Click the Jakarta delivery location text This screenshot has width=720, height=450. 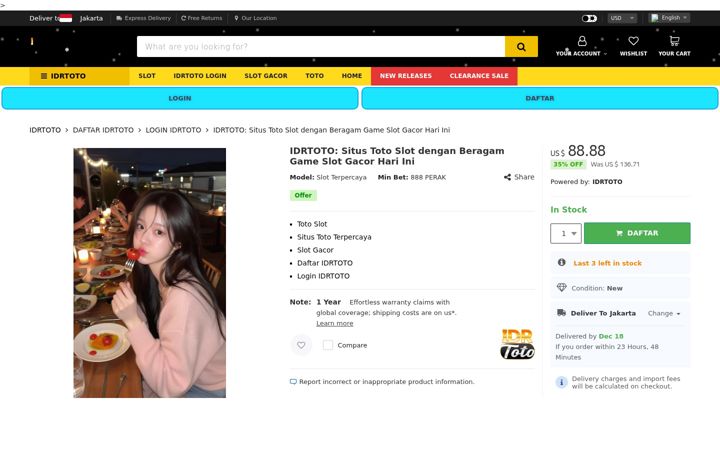91,18
